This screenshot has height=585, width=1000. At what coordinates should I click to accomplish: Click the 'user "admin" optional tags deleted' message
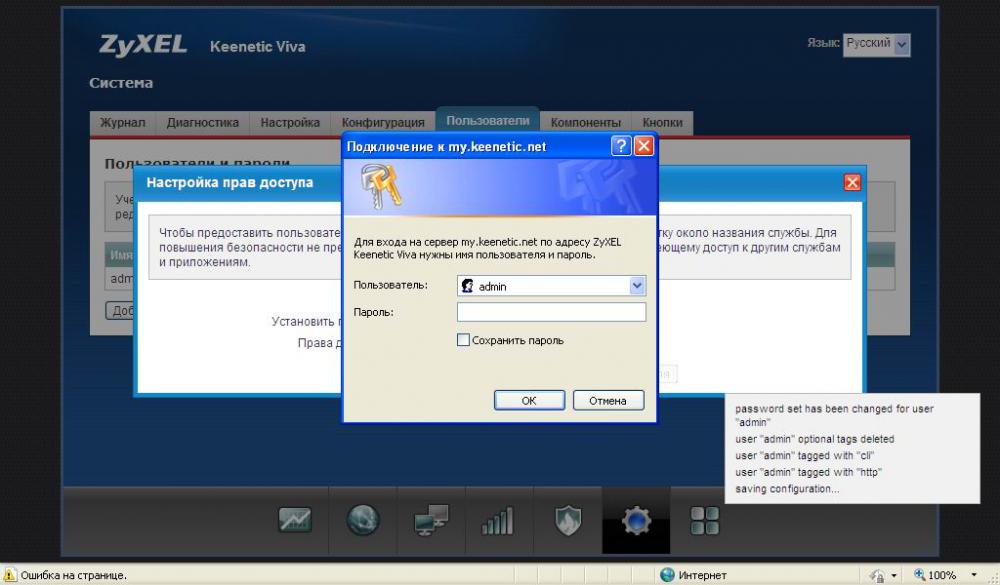[x=814, y=440]
